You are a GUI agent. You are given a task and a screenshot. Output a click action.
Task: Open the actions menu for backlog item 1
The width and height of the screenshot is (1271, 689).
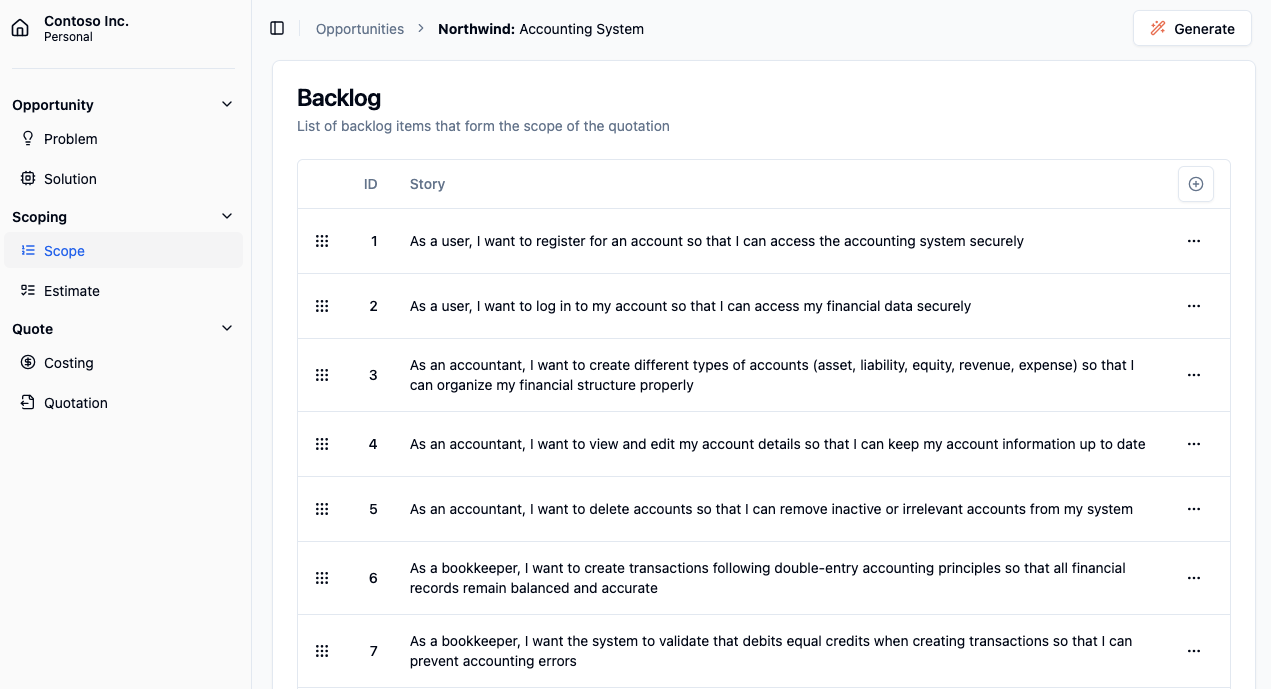[1194, 241]
